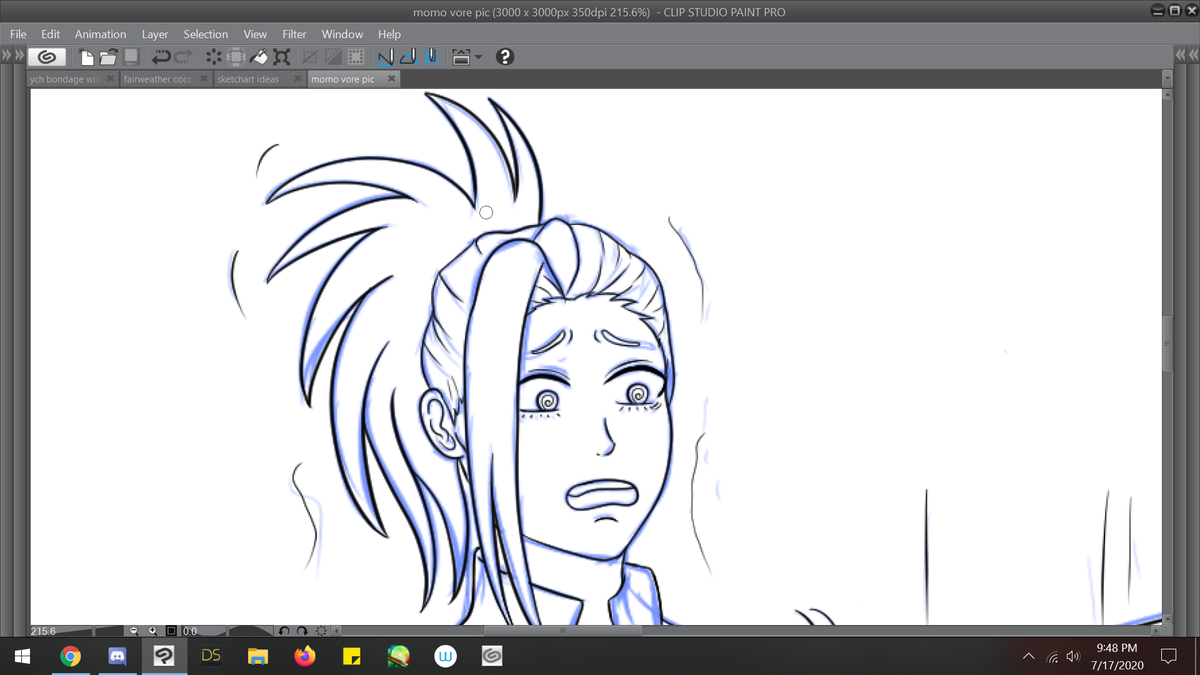Open Discord from the taskbar
Screen dimensions: 1200x675
pos(117,657)
